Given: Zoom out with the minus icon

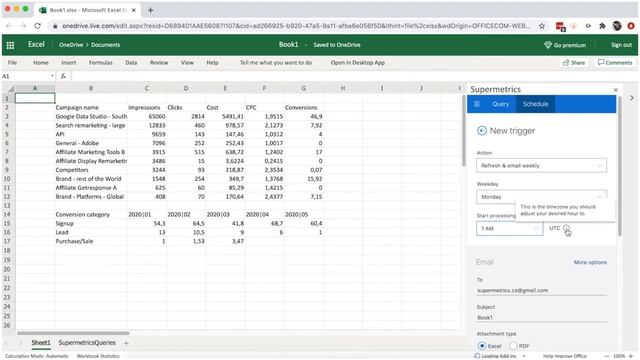Looking at the screenshot, I should 606,356.
